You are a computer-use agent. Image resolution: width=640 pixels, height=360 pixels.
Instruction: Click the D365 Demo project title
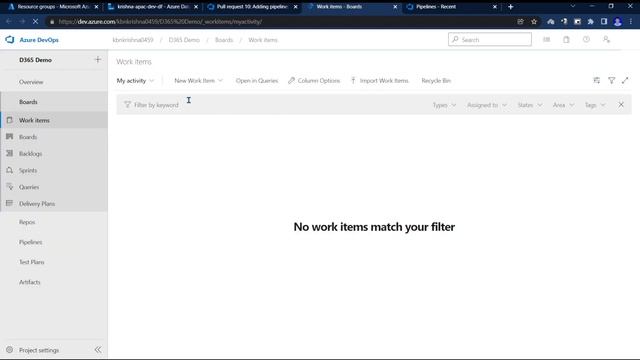[36, 60]
